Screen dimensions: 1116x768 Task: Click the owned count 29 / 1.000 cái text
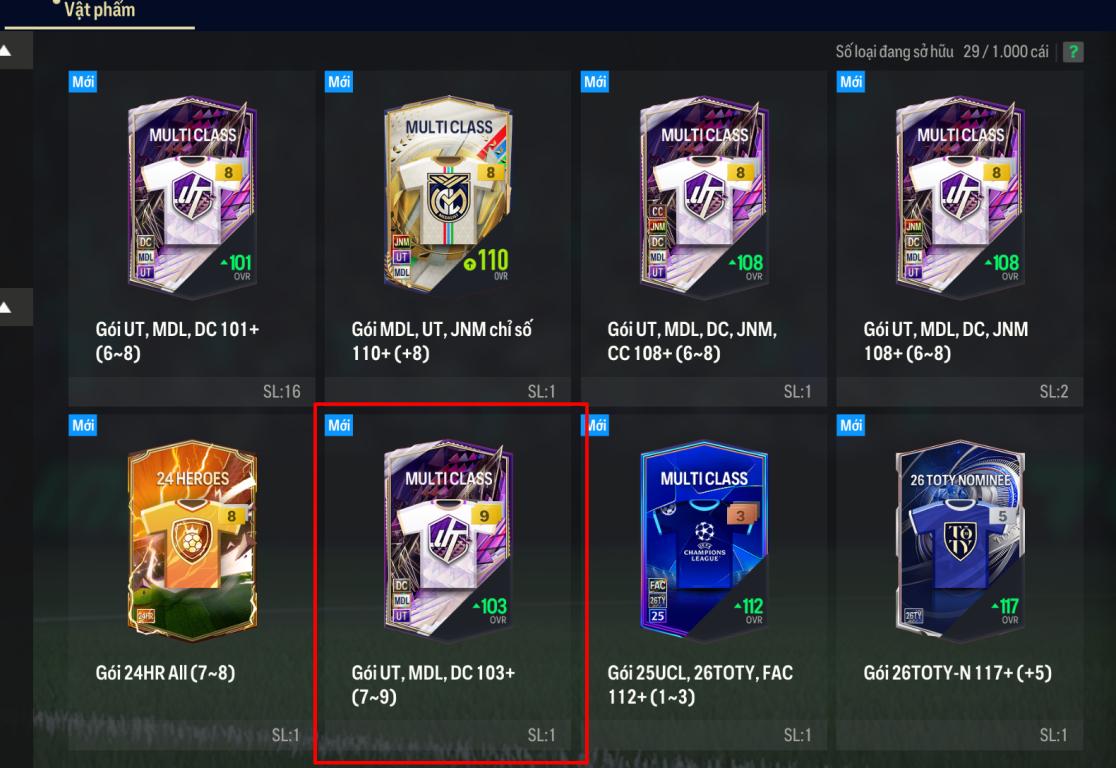click(1005, 51)
